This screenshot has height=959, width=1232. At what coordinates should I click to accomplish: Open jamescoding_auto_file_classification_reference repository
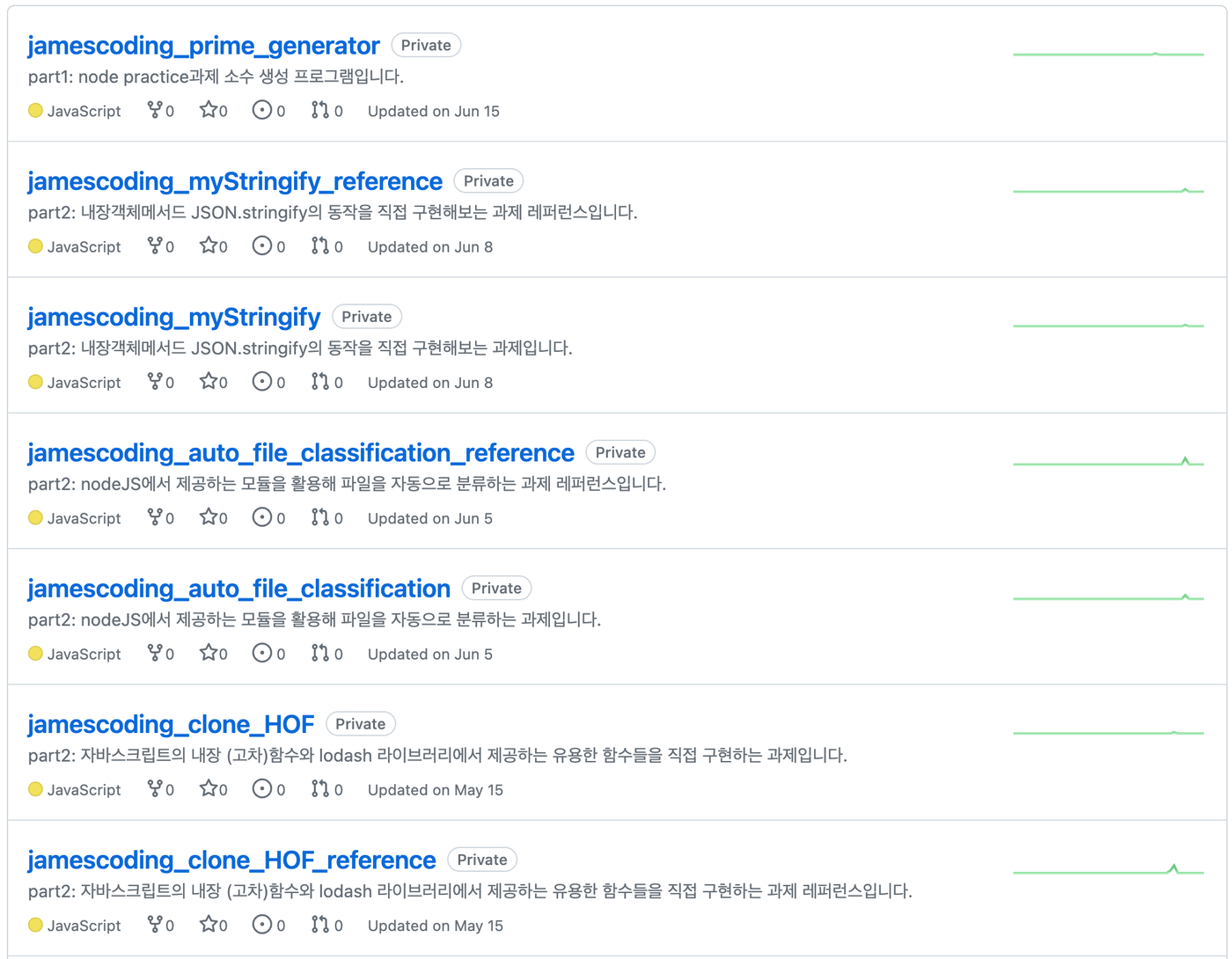coord(301,452)
